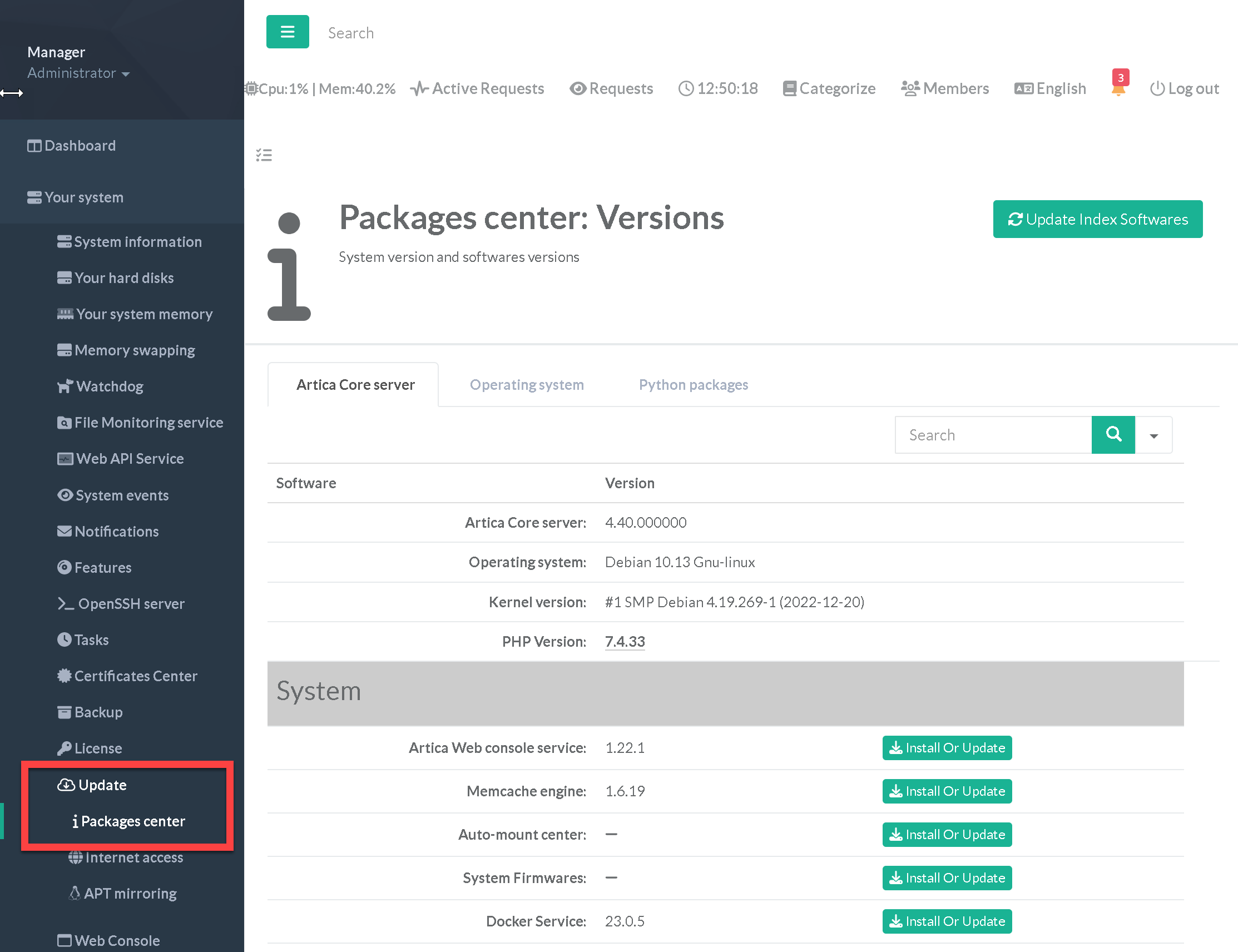Toggle the green hamburger sidebar button

288,32
